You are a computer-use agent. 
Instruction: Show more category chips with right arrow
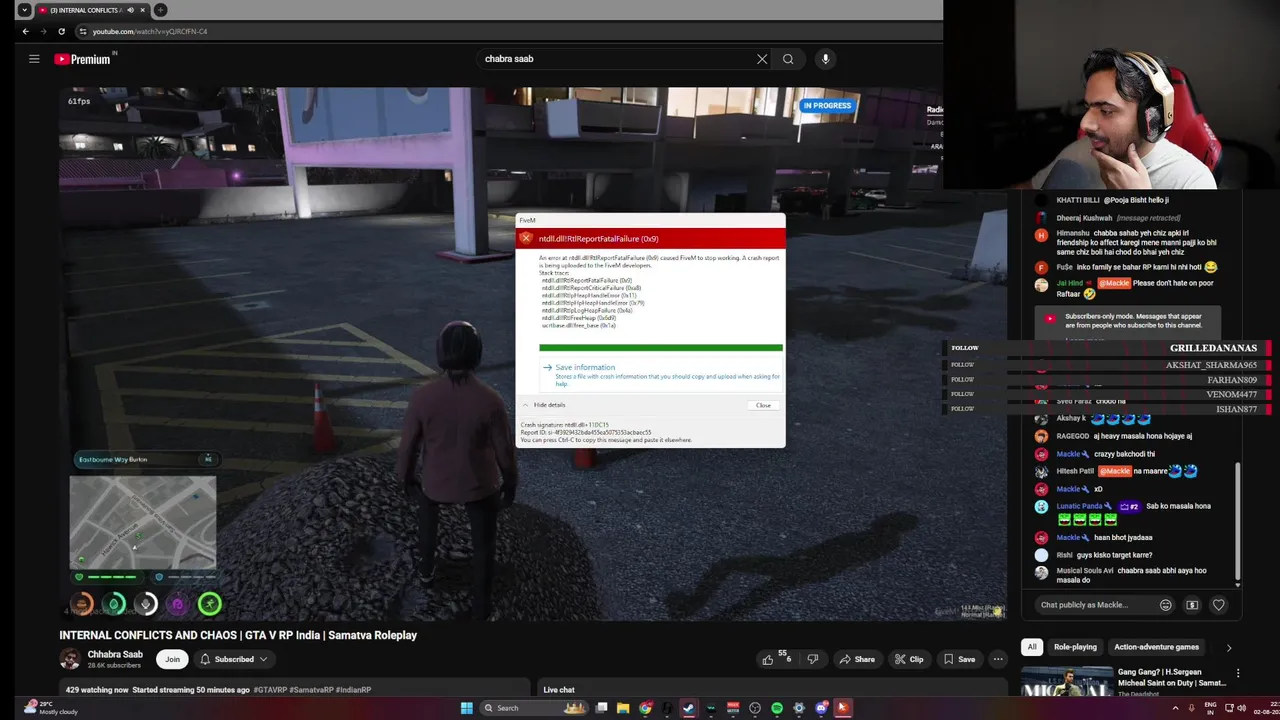tap(1229, 647)
